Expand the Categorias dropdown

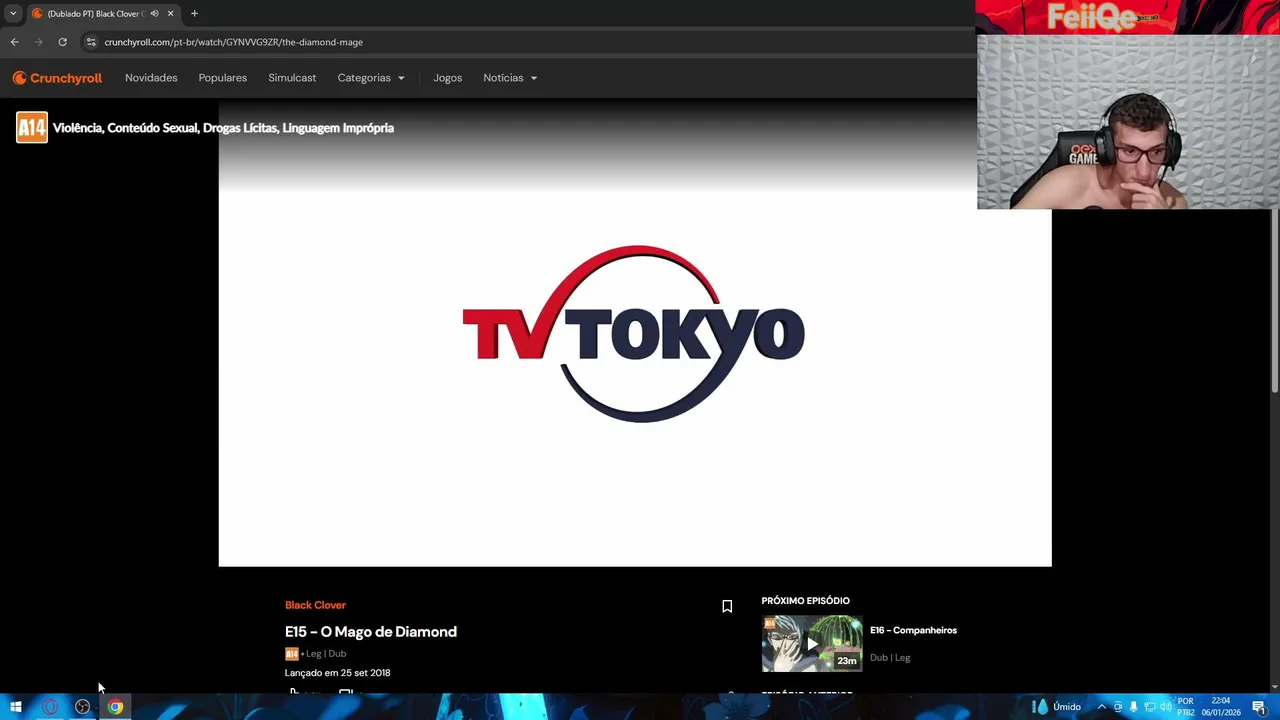coord(371,78)
